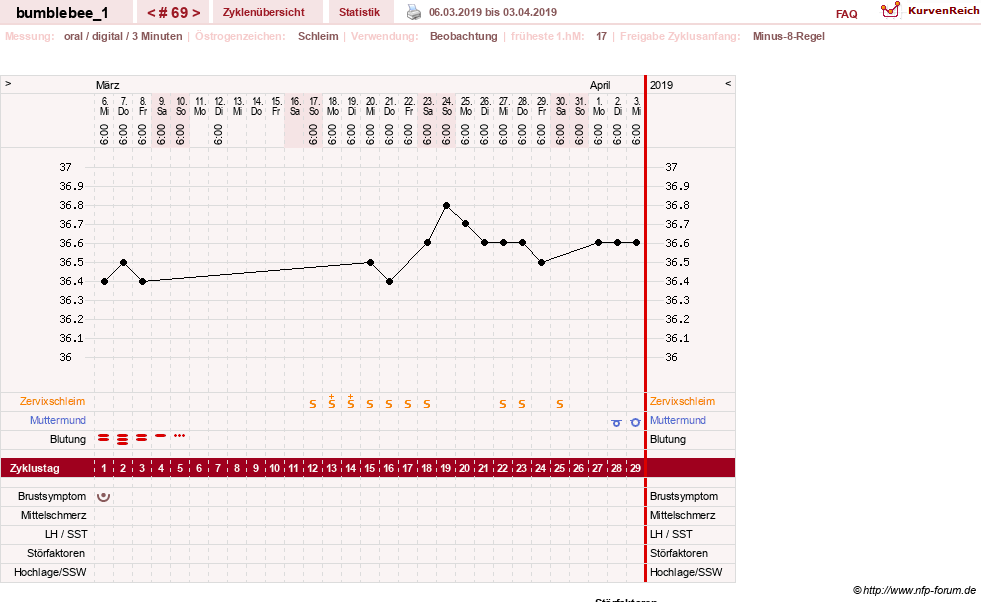Screen dimensions: 981x602
Task: Click the Zervixschleim S on cycle day 23
Action: [x=522, y=404]
